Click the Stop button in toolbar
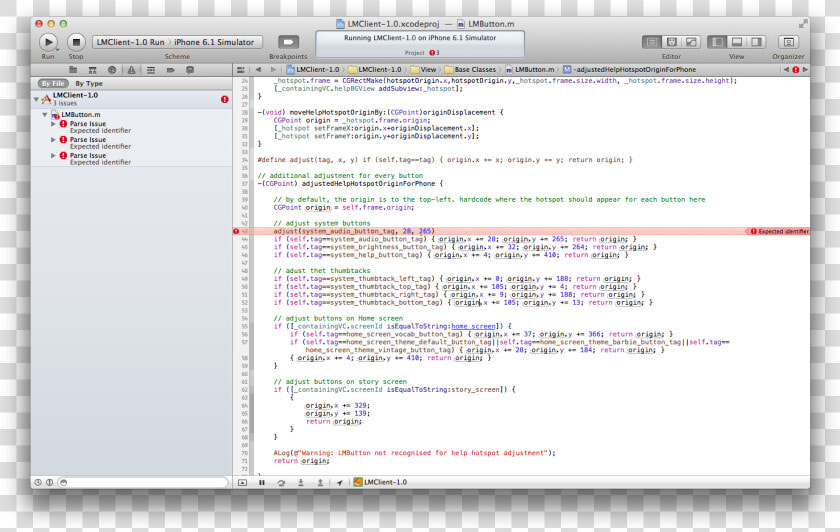 76,42
